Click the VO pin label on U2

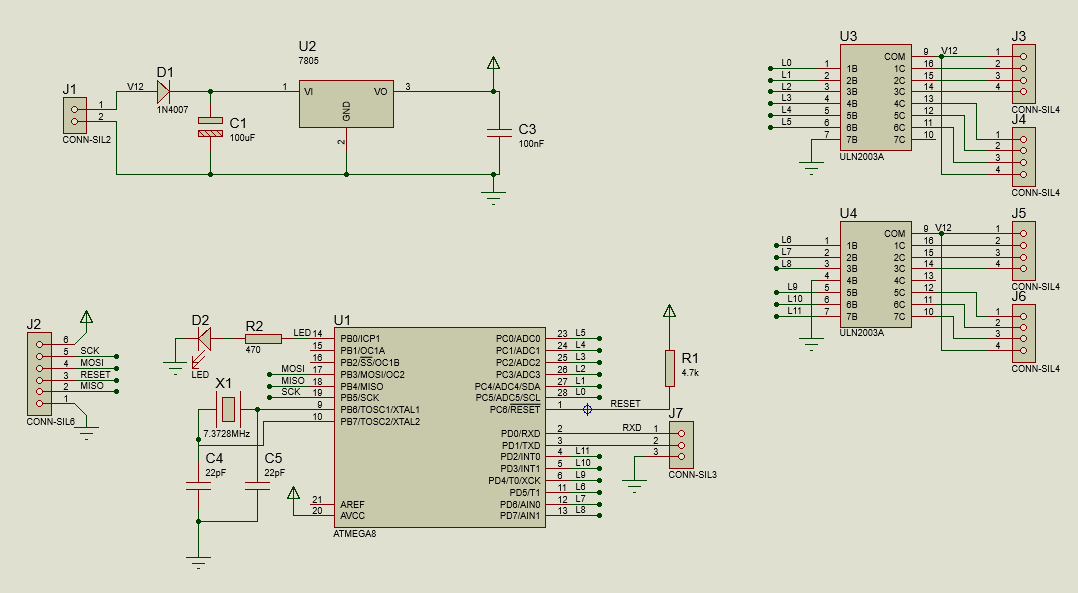(381, 91)
